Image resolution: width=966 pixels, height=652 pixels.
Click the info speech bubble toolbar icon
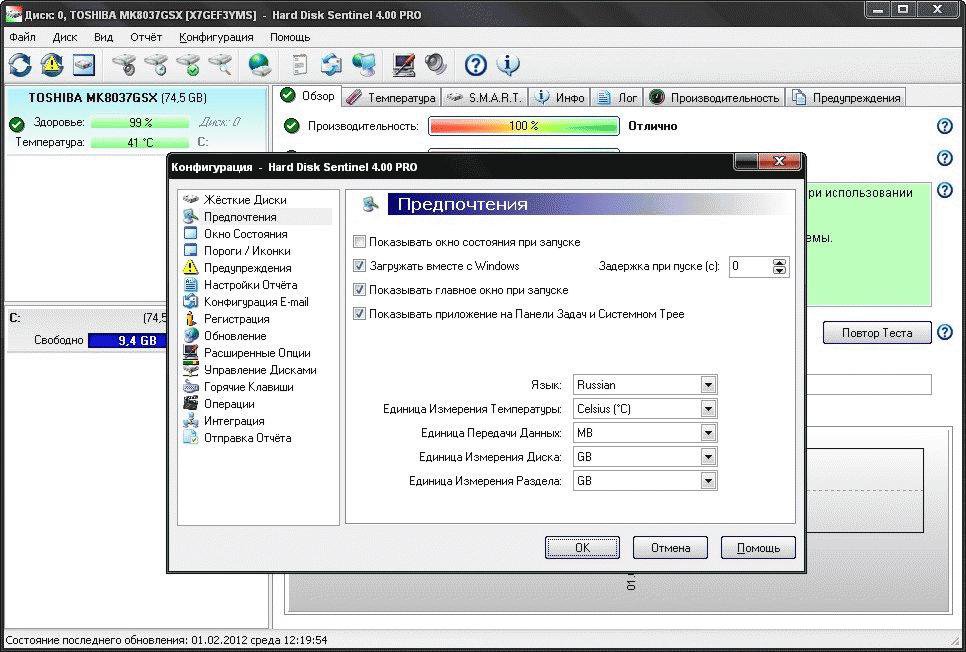coord(508,65)
